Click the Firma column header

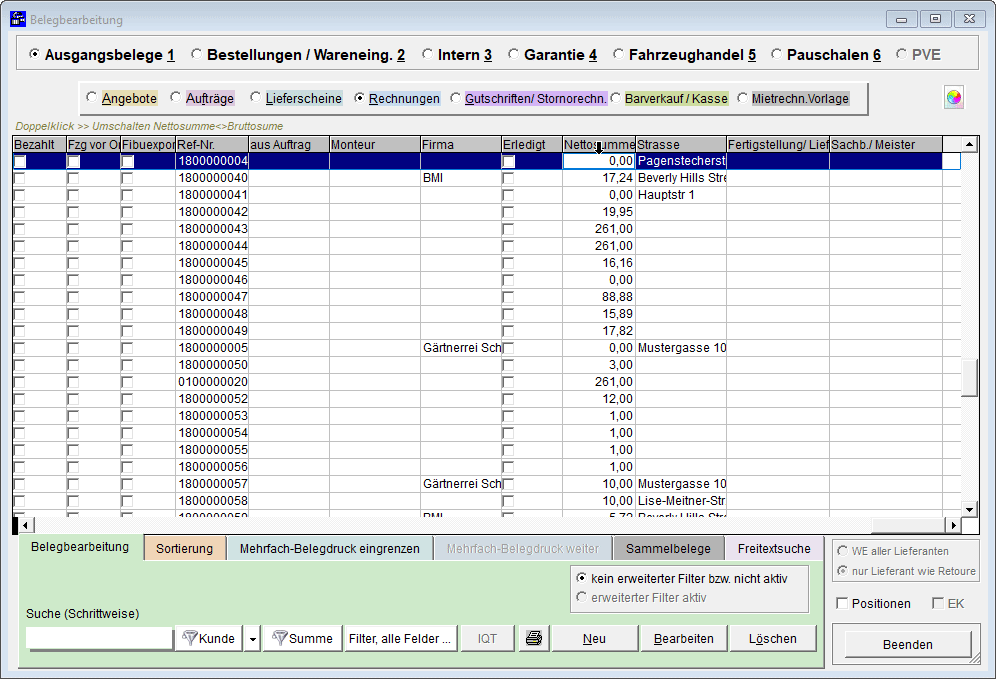[x=461, y=145]
